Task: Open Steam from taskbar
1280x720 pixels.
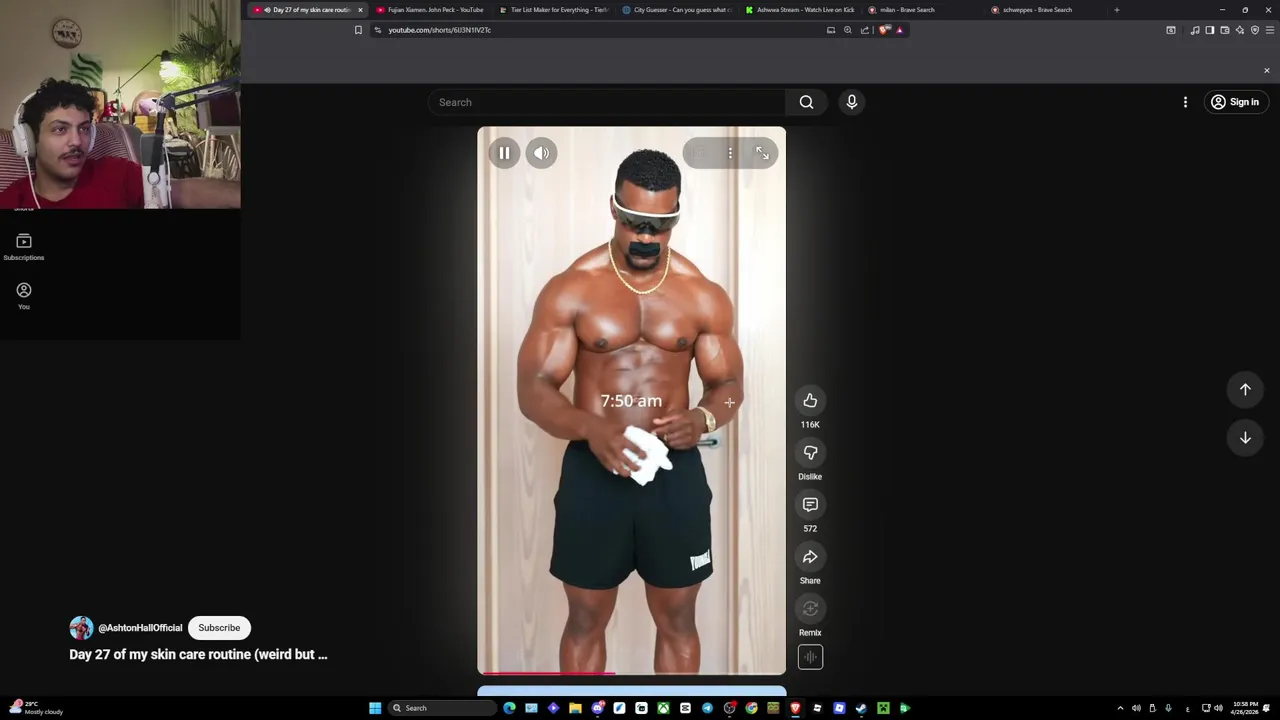Action: [861, 708]
